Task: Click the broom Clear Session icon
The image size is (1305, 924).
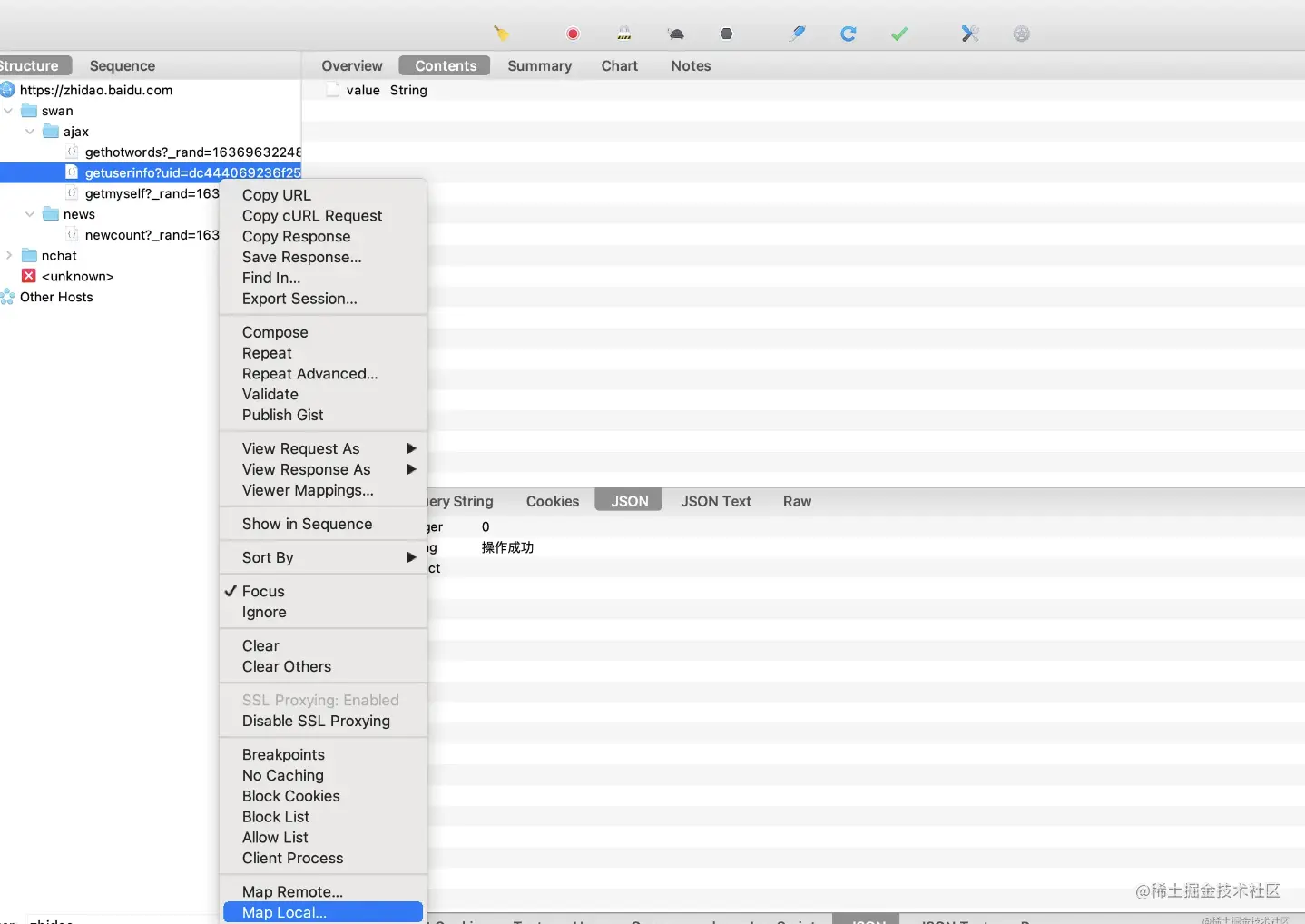Action: point(501,34)
